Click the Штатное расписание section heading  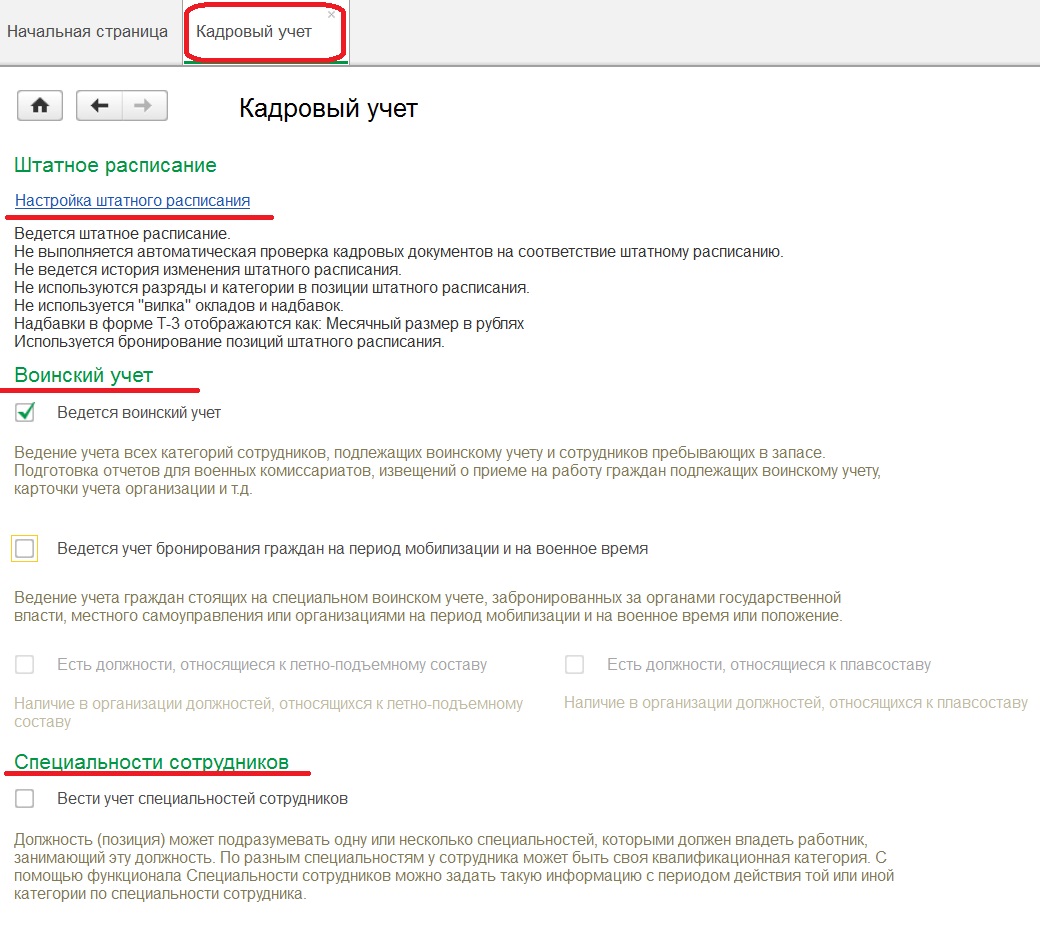[x=115, y=165]
